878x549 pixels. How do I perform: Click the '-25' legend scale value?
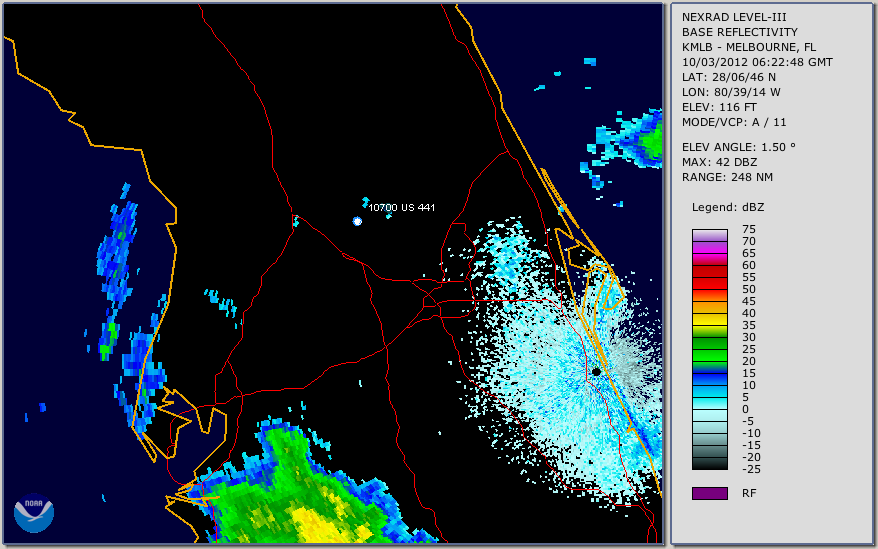pyautogui.click(x=751, y=469)
